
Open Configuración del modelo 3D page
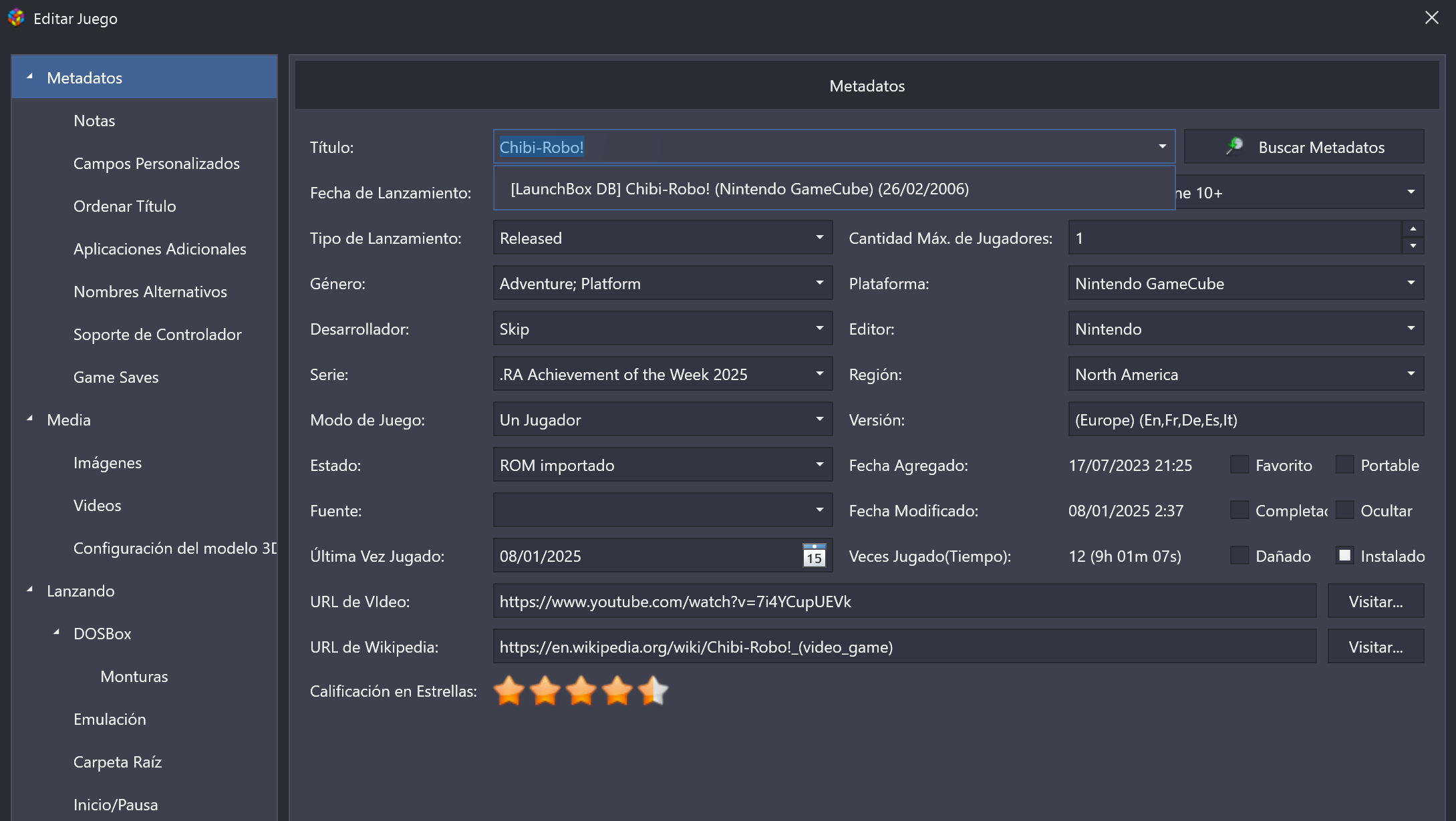coord(175,548)
